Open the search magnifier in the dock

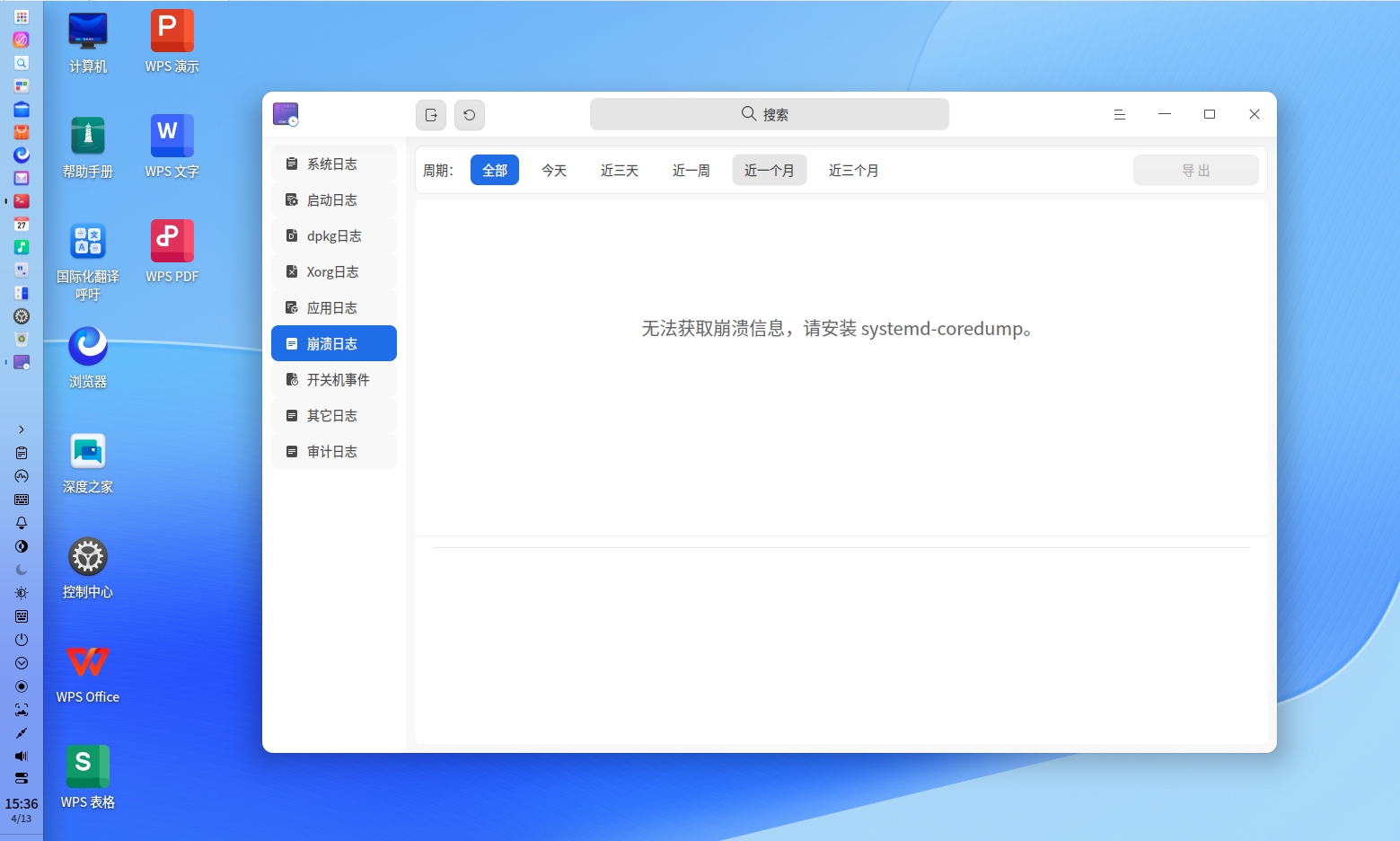click(22, 63)
